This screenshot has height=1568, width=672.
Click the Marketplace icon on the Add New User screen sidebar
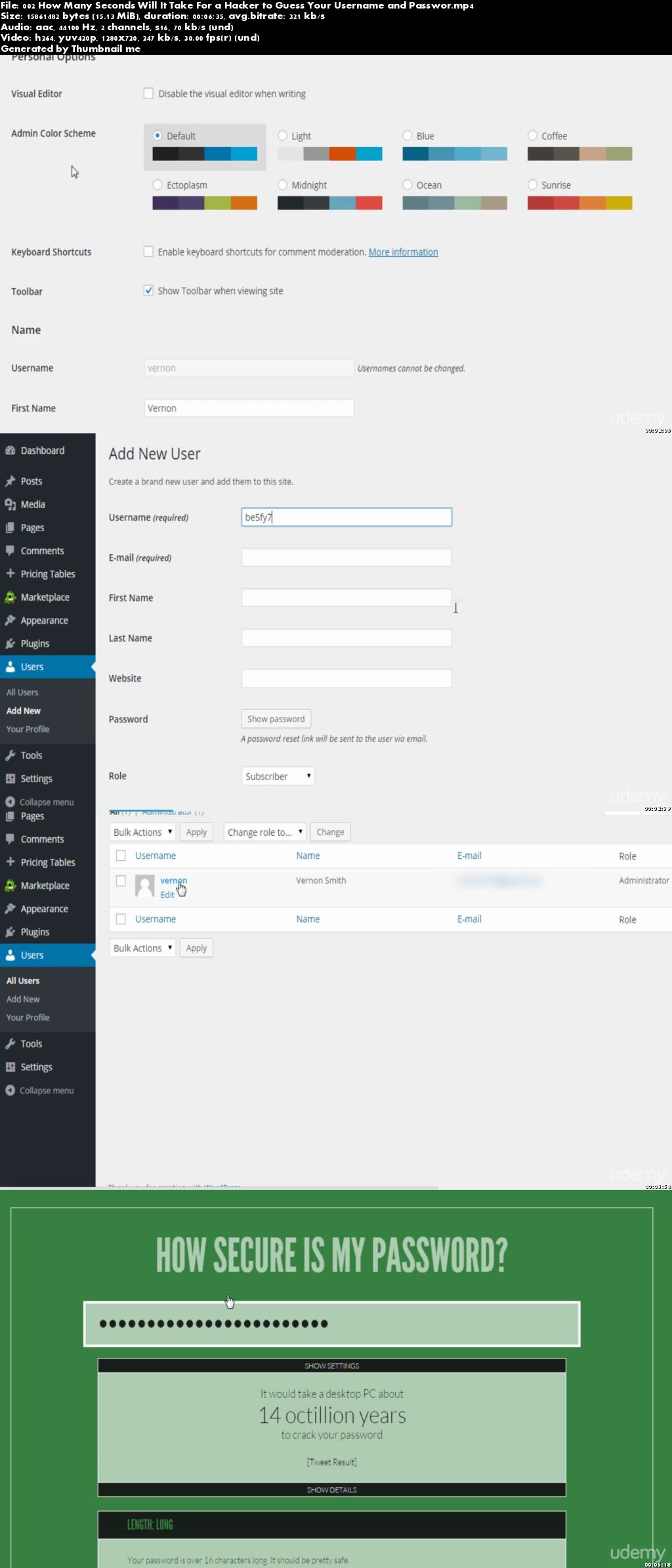pos(10,597)
